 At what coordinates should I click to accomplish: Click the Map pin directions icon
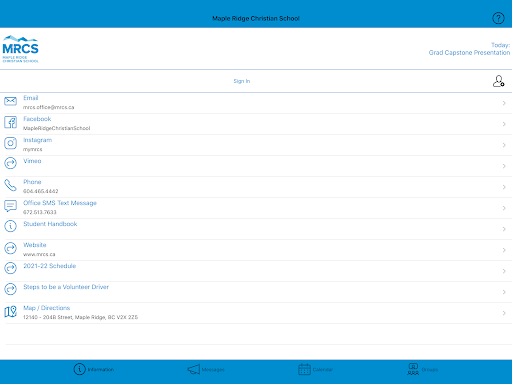[10, 312]
